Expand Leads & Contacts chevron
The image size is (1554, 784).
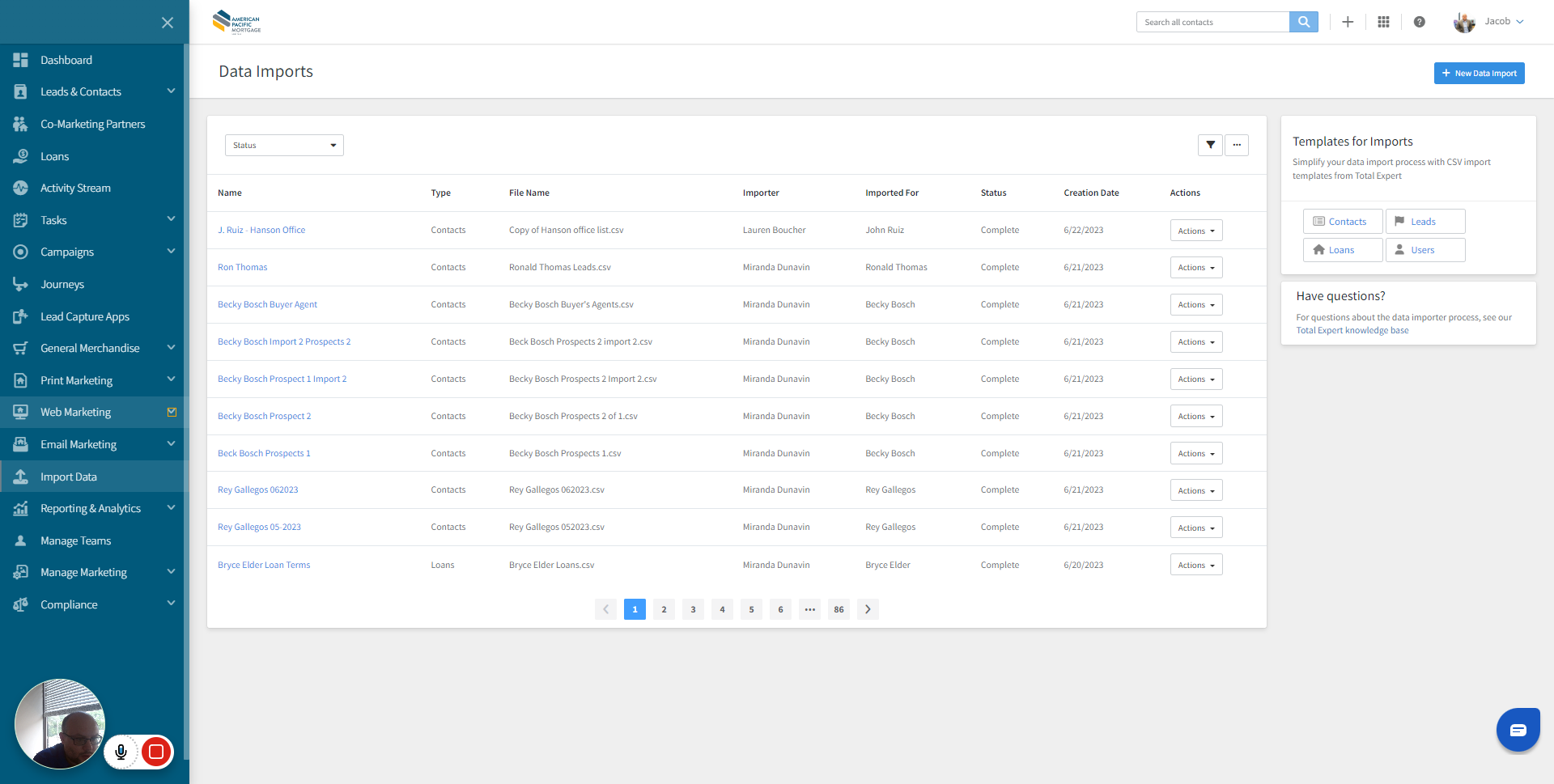[x=171, y=91]
